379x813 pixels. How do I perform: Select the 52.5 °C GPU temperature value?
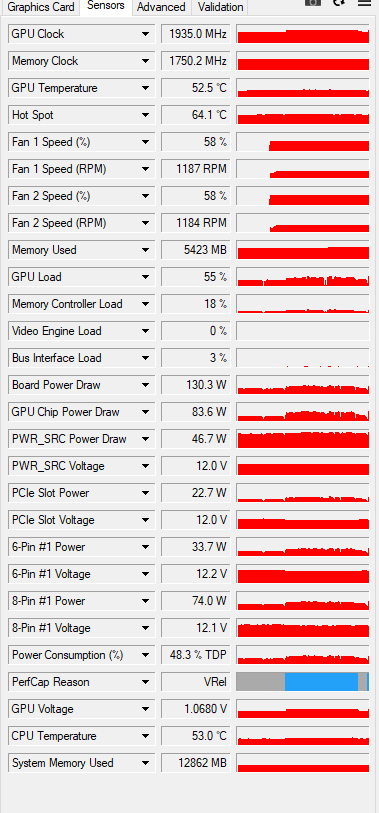(x=195, y=88)
